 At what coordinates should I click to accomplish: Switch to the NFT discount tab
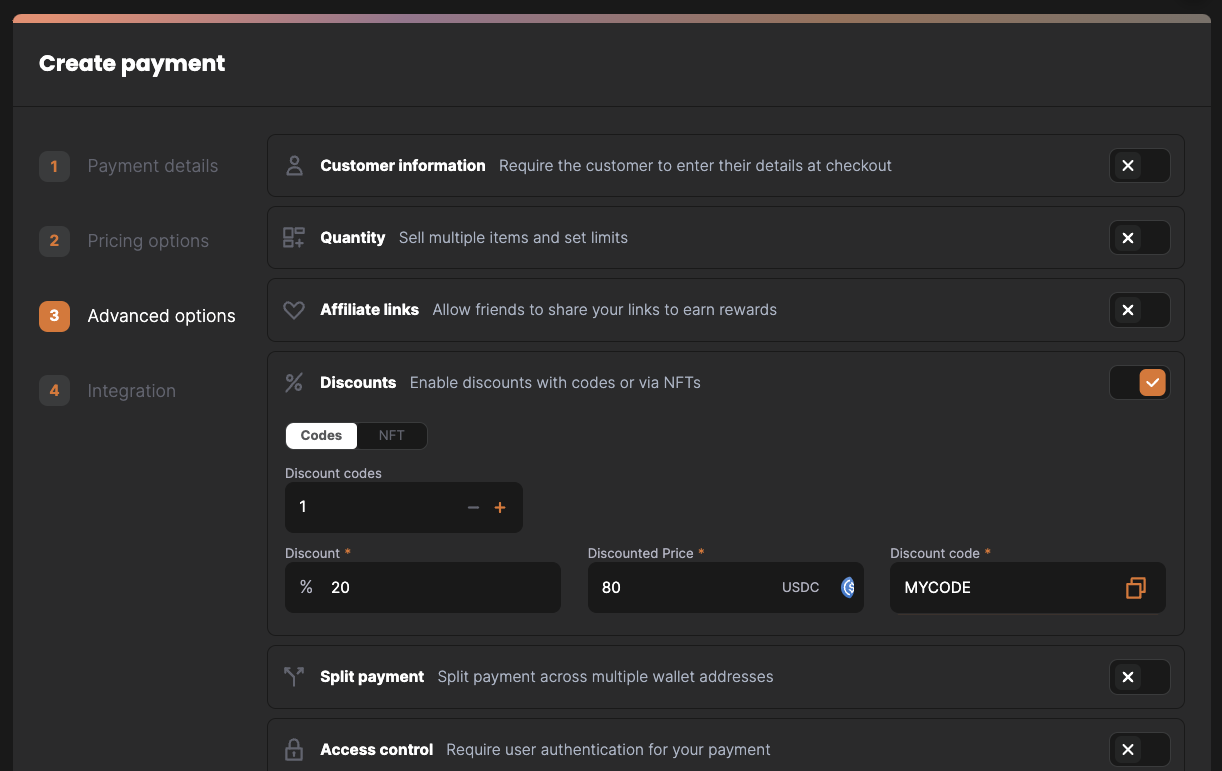coord(392,436)
